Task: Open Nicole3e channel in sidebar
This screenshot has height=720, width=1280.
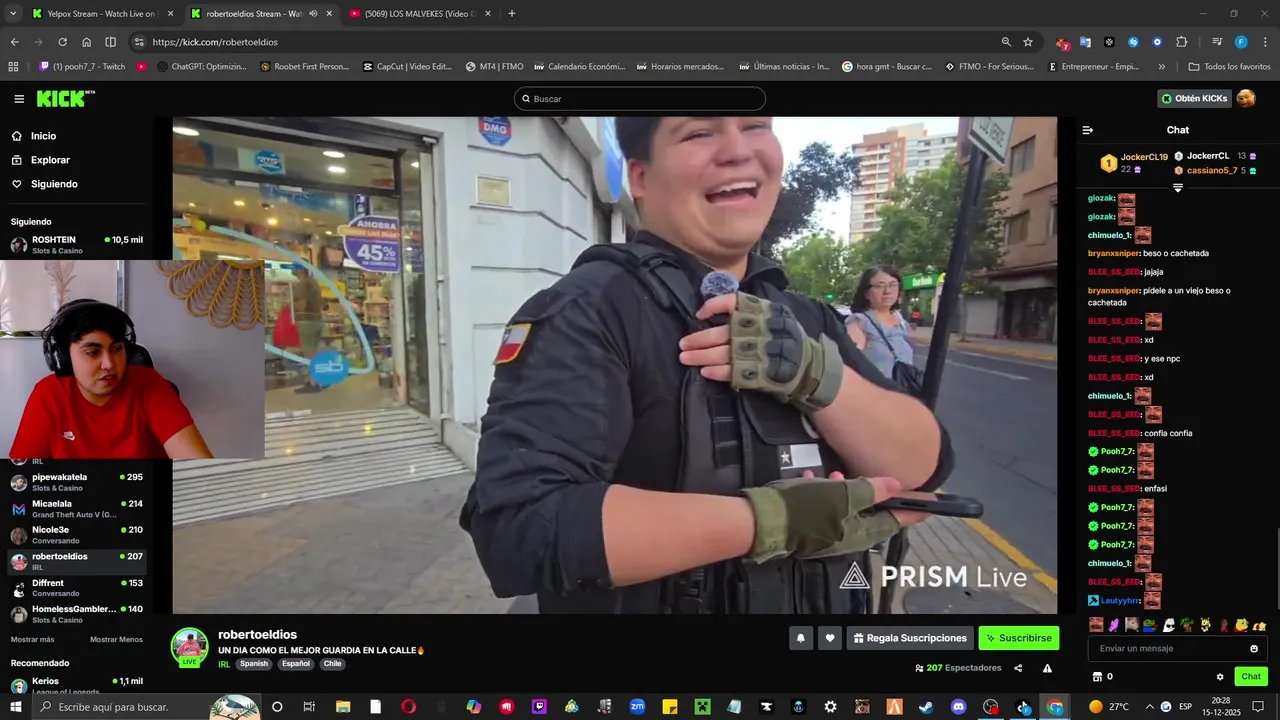Action: coord(77,535)
